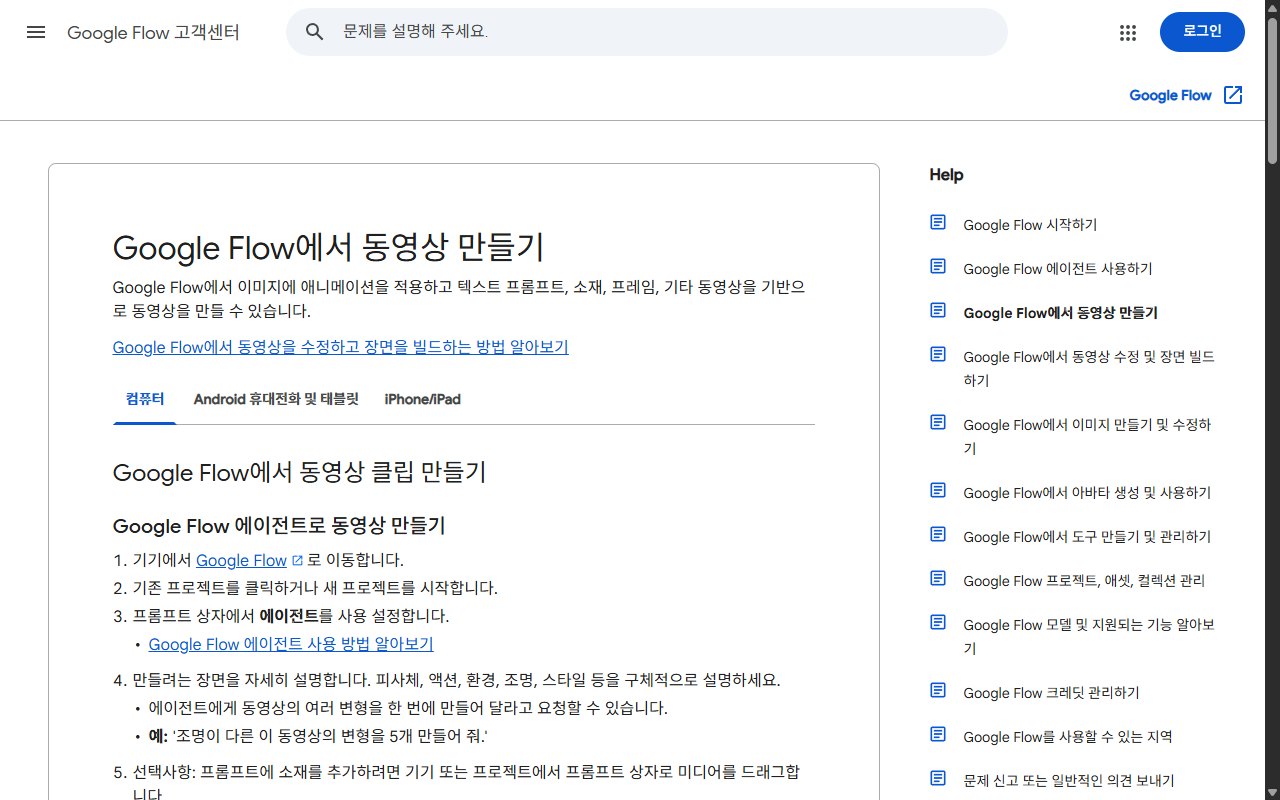Open sidebar article Google Flow에서 도구 만들기 및 관리하기
1280x800 pixels.
pyautogui.click(x=1087, y=537)
